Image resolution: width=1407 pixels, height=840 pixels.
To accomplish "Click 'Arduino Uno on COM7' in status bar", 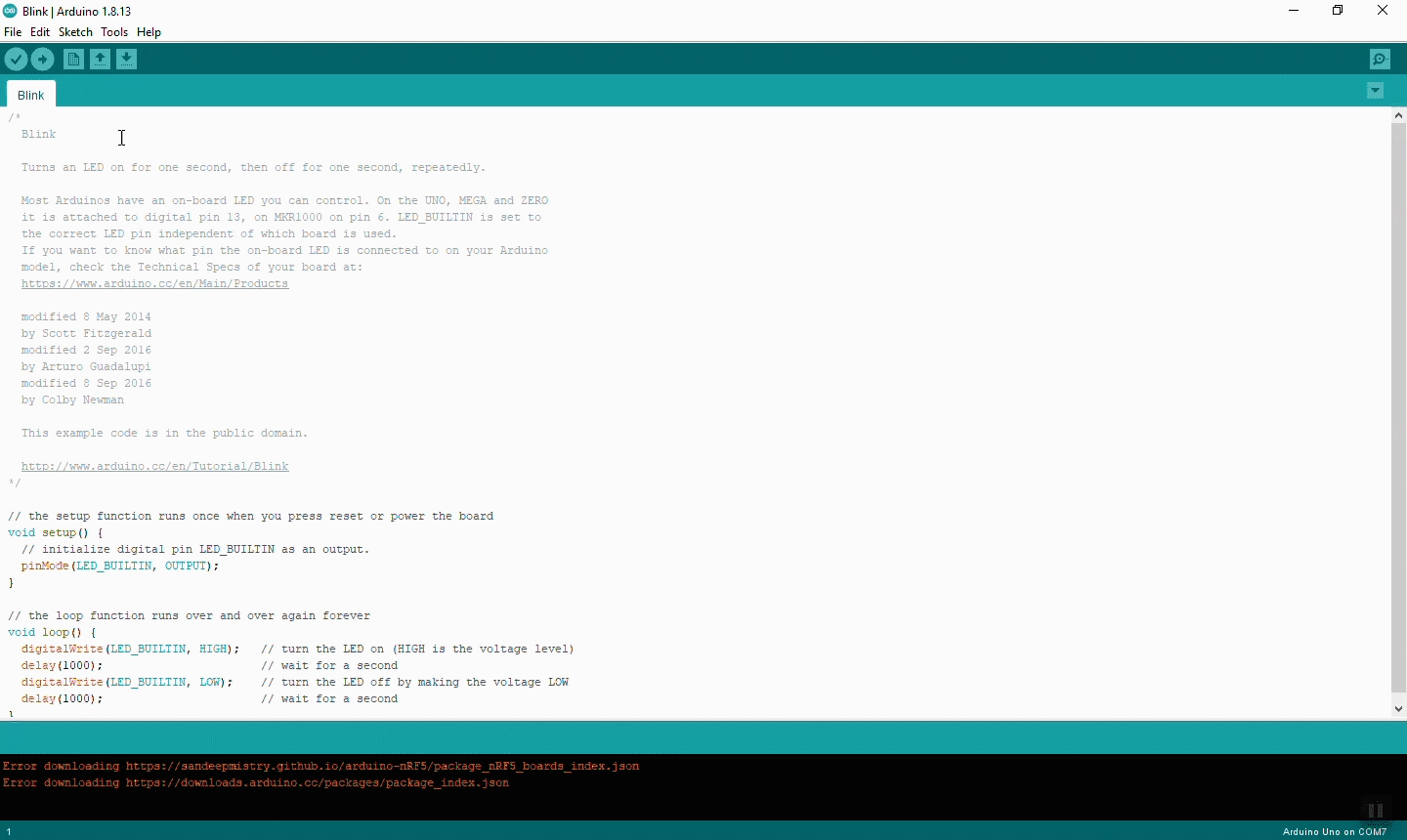I will [x=1335, y=832].
